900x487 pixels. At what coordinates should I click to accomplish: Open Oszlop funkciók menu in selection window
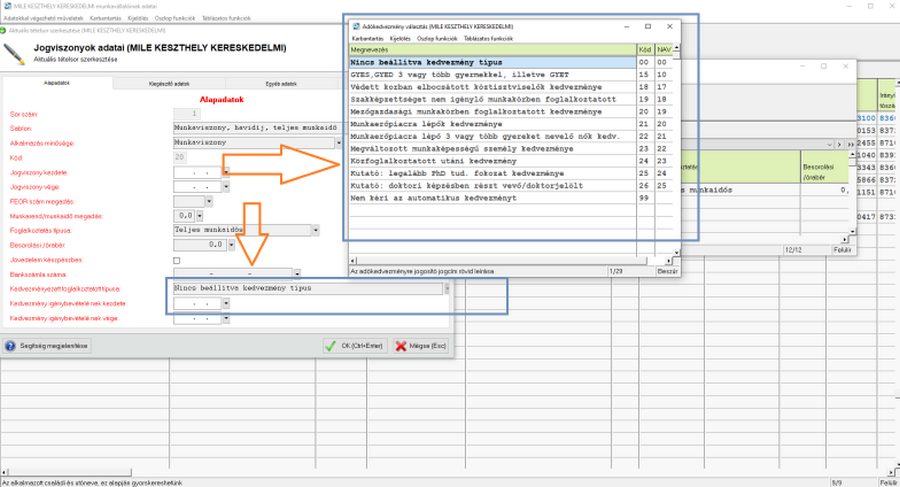click(437, 38)
